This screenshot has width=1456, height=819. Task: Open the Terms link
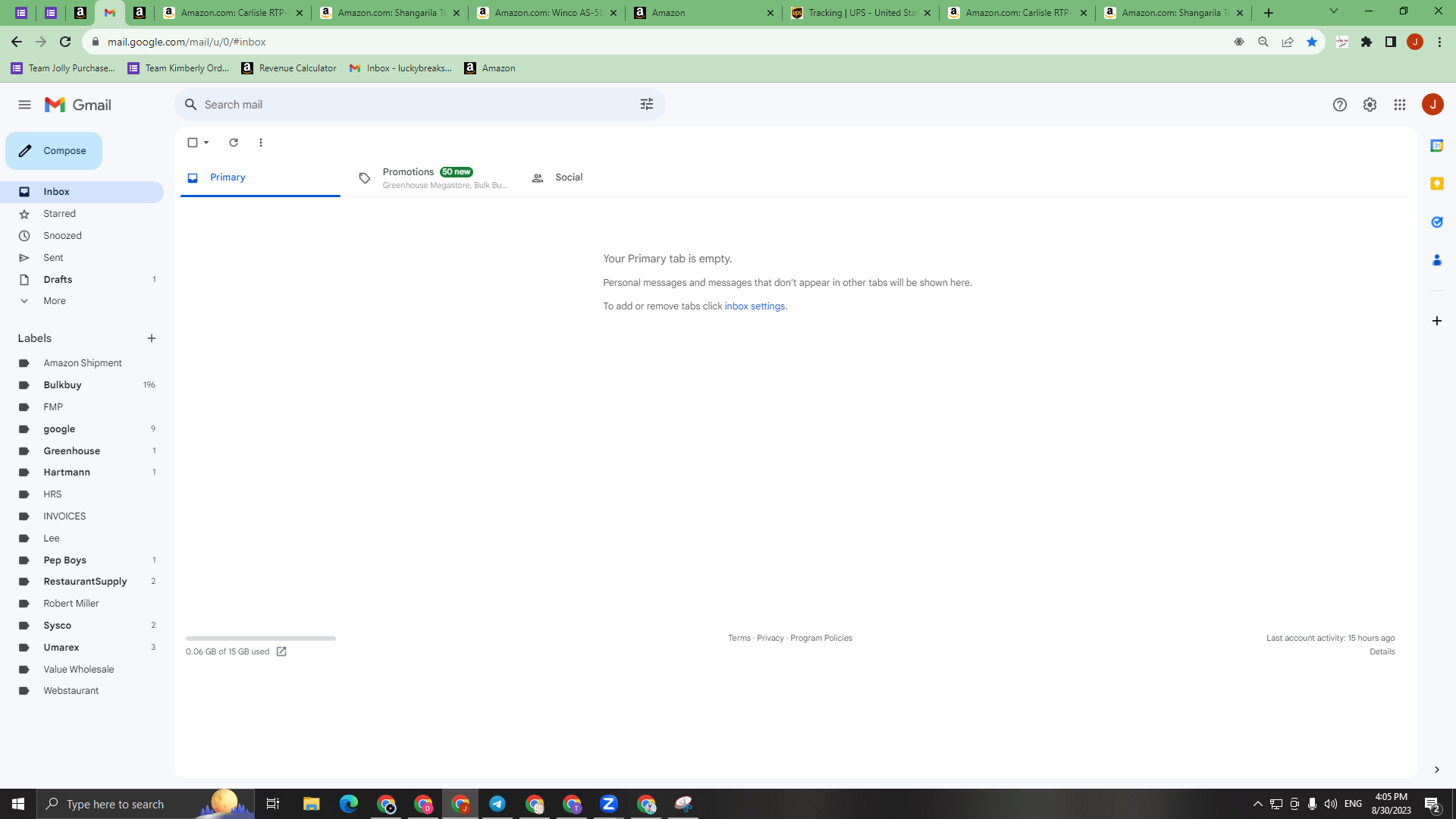click(739, 638)
